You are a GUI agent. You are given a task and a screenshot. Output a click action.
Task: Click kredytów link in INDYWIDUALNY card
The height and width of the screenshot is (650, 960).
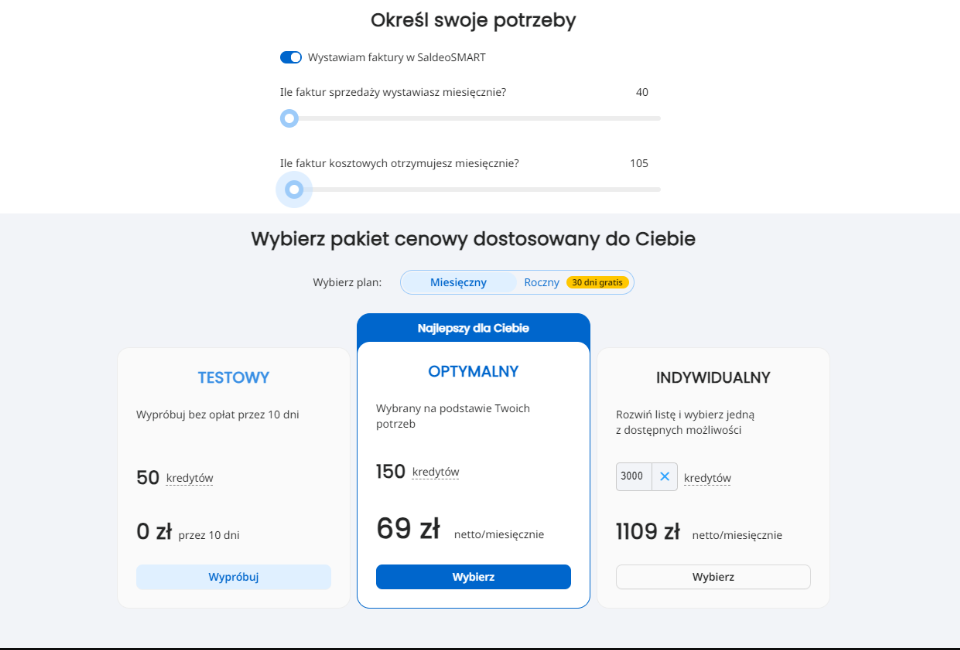708,478
